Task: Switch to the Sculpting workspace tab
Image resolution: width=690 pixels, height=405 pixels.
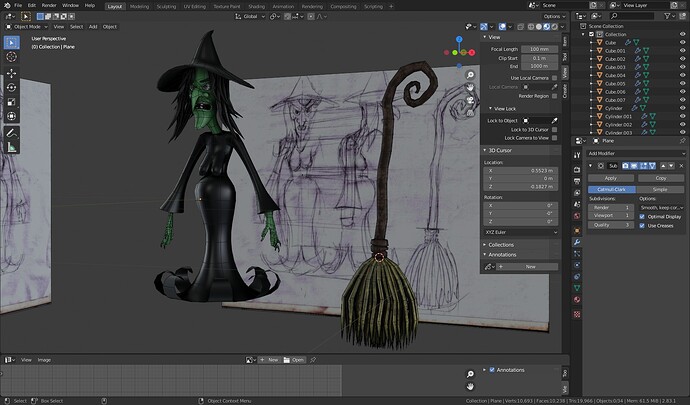Action: point(166,6)
